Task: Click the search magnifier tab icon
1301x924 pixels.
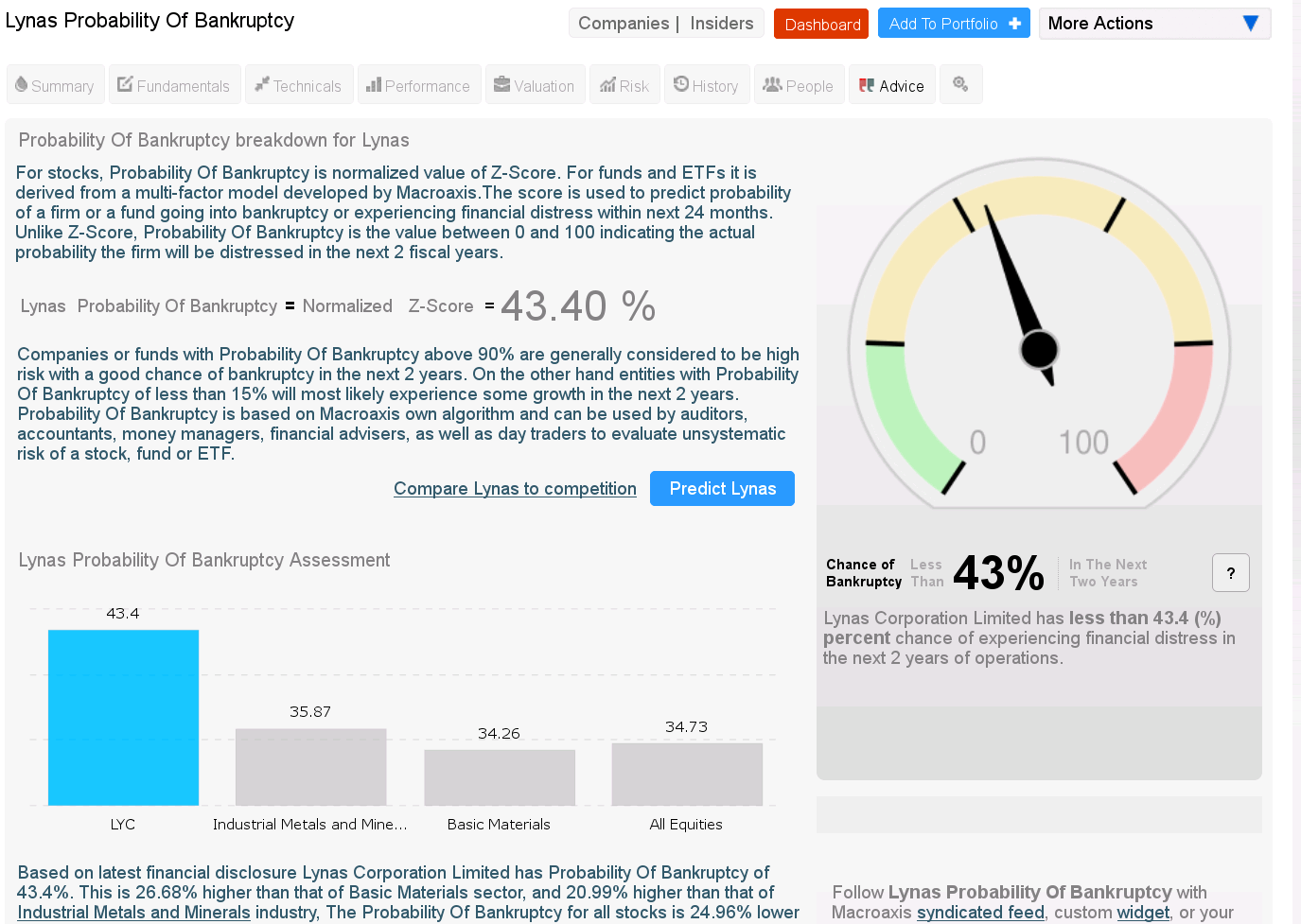Action: coord(961,85)
